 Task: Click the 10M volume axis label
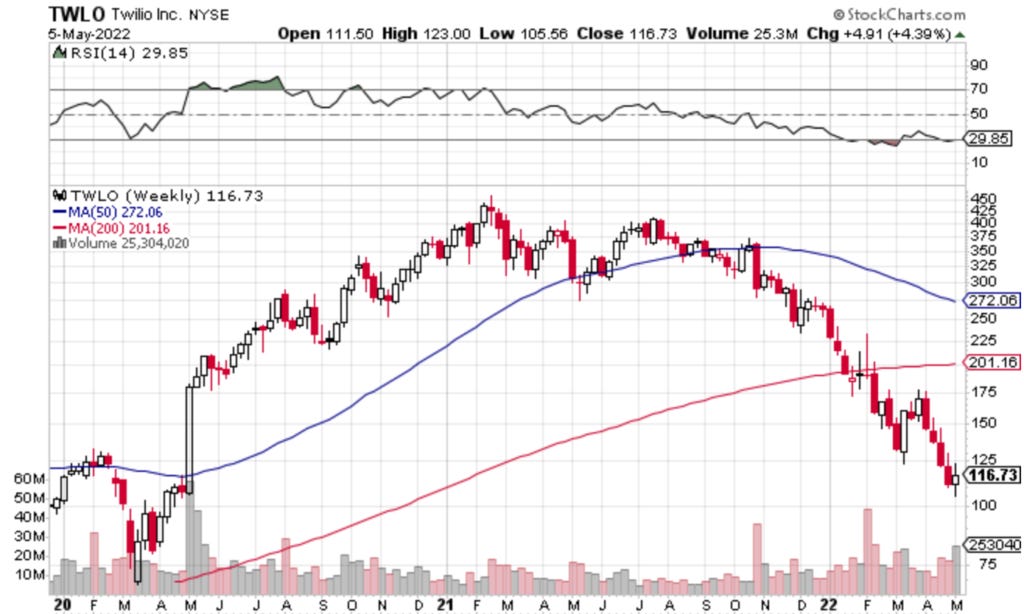pyautogui.click(x=29, y=575)
